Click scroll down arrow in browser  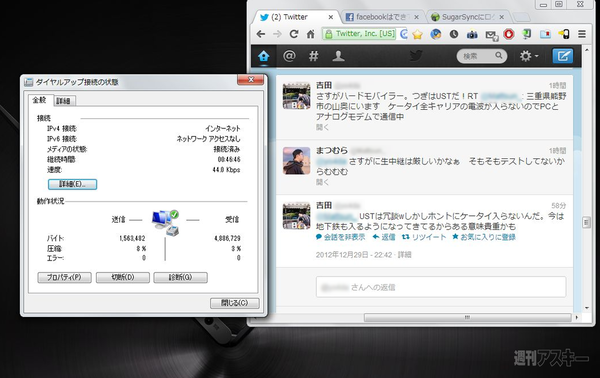(587, 308)
